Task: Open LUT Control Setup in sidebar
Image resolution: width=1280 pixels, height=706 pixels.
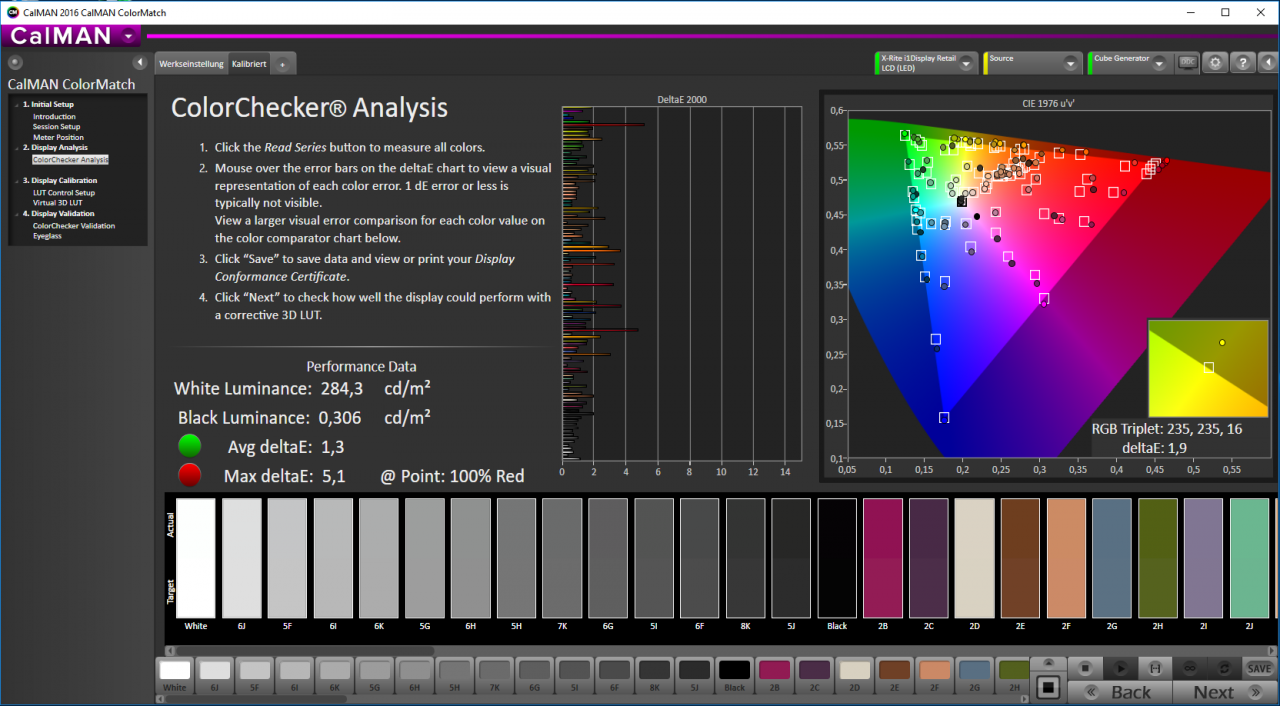Action: click(x=64, y=193)
